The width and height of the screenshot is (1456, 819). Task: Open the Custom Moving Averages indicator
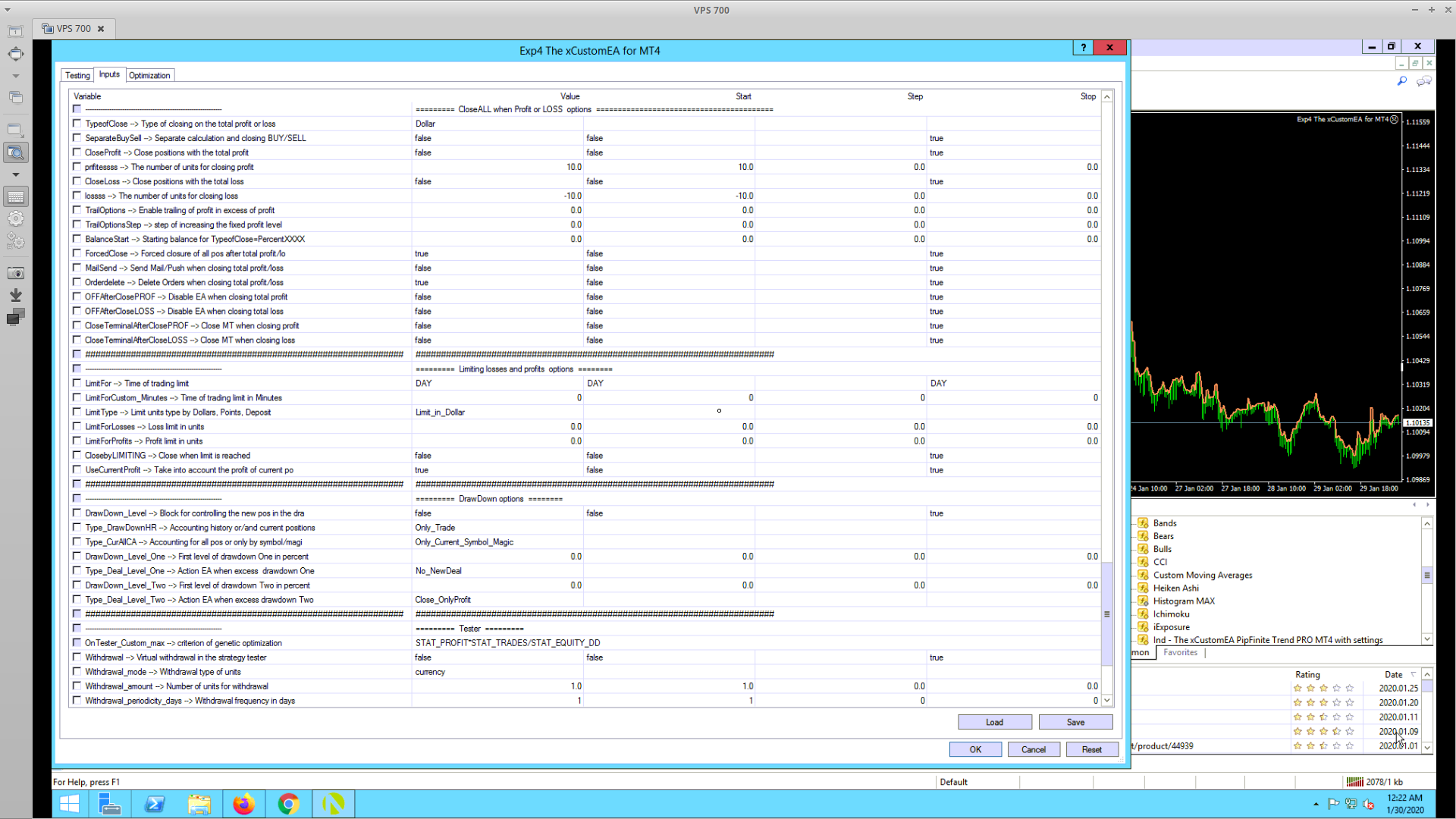coord(1202,575)
